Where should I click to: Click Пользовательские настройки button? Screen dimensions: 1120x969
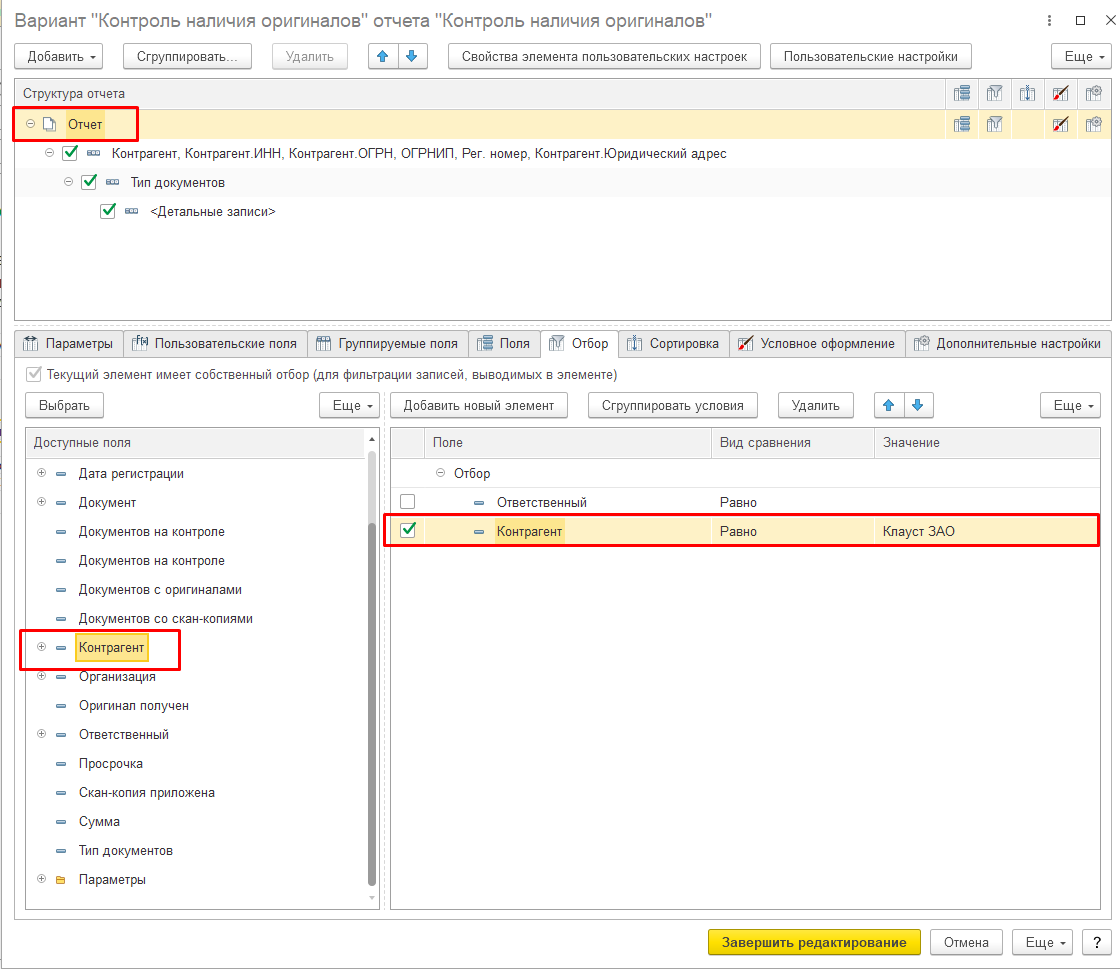click(871, 56)
